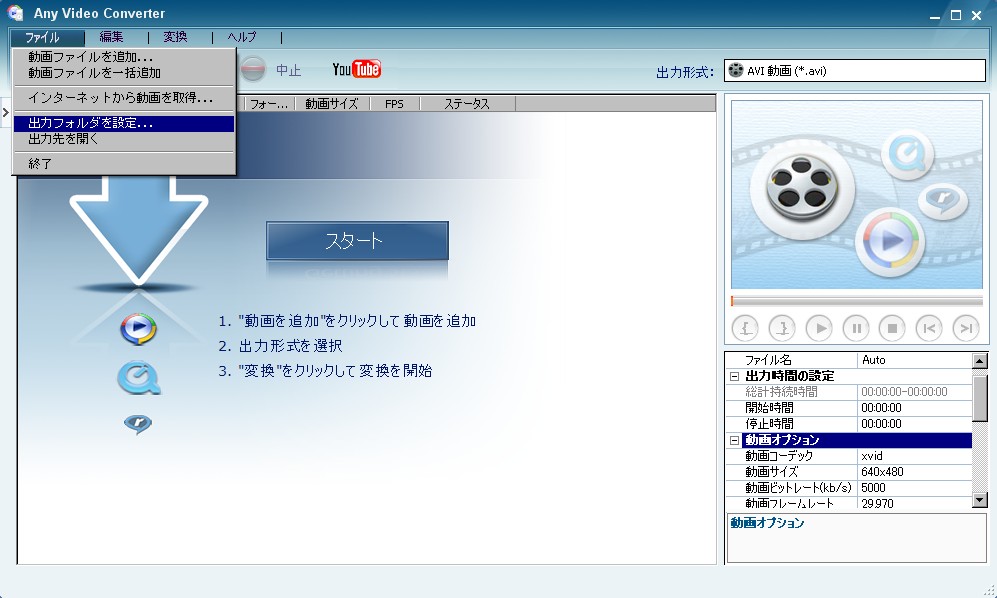The height and width of the screenshot is (598, 997).
Task: Click the 動画コーデック property label
Action: (779, 456)
